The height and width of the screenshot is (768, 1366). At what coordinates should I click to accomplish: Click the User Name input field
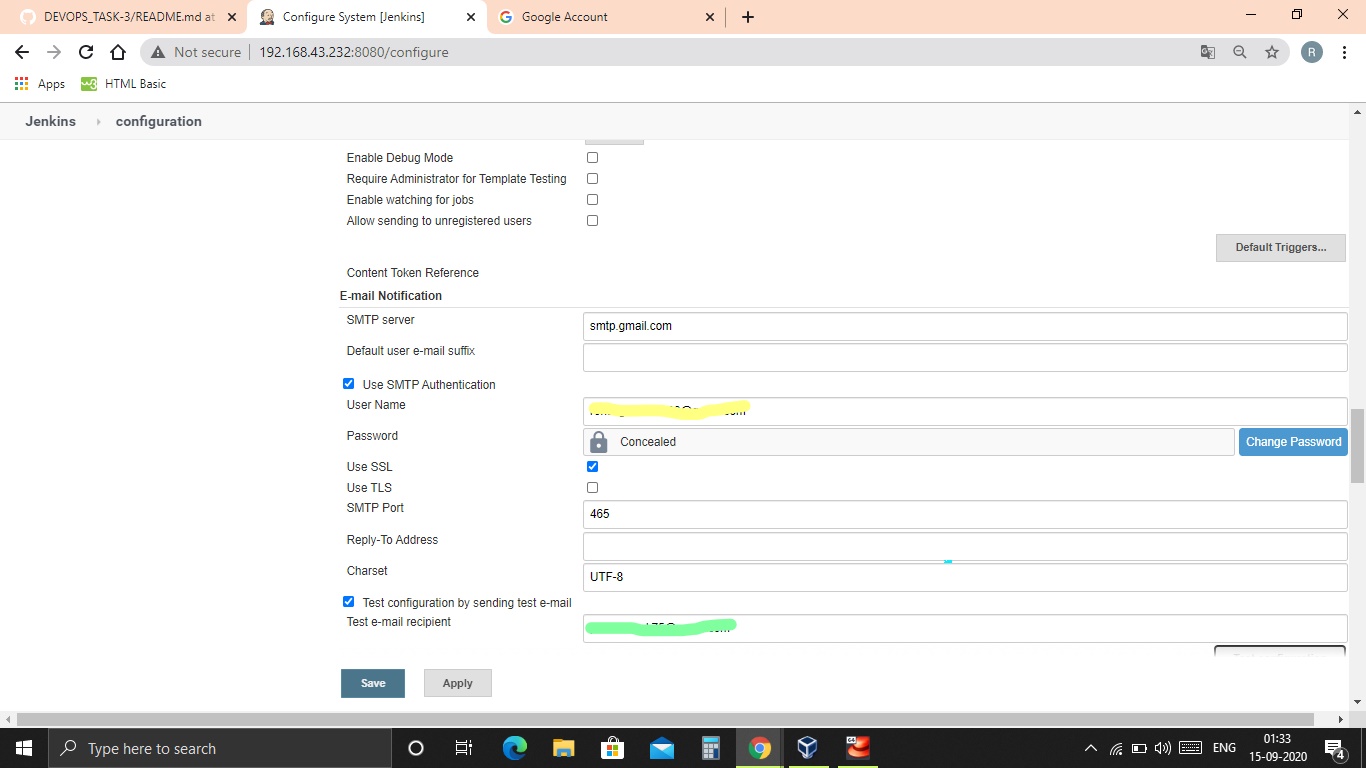point(965,411)
